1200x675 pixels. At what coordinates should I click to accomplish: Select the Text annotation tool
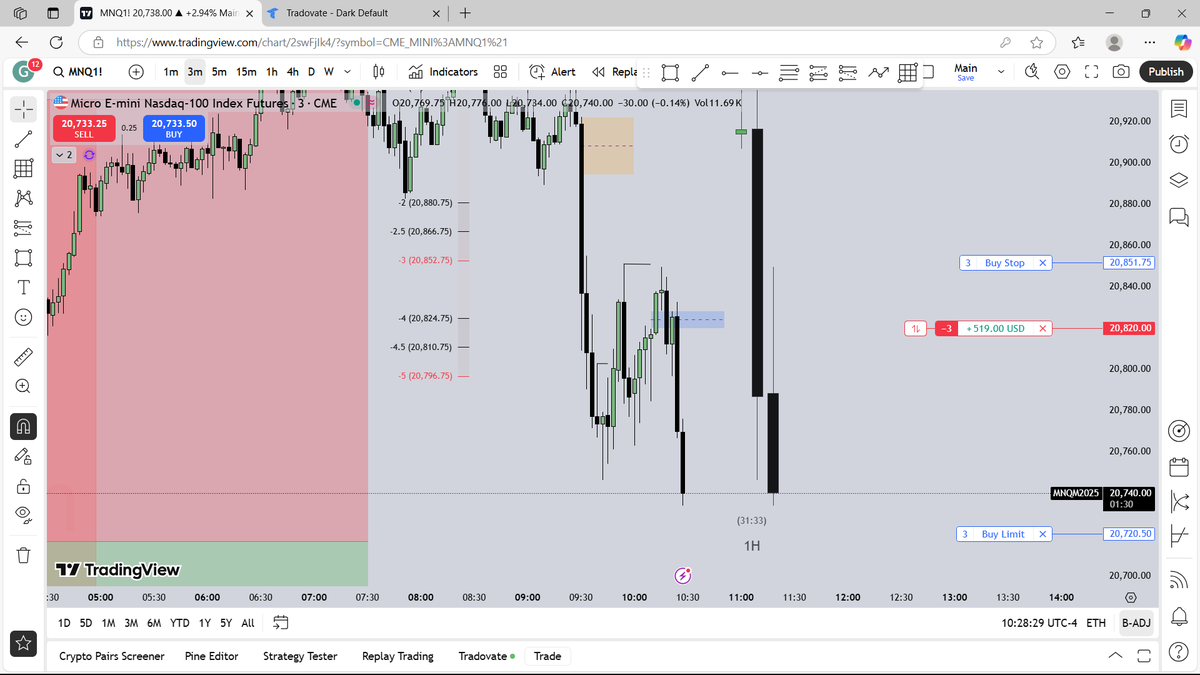(25, 288)
